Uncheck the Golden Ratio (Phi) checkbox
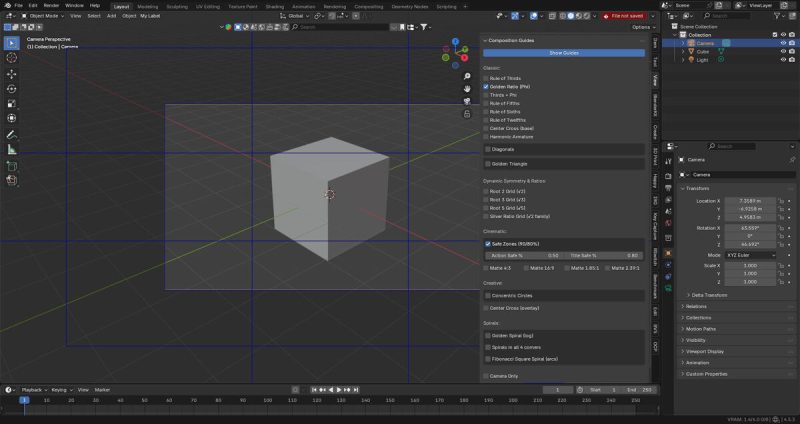 [487, 87]
